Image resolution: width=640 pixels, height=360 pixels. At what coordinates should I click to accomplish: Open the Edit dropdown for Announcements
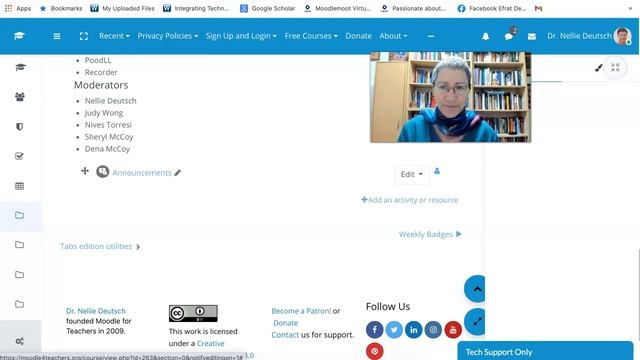(411, 174)
